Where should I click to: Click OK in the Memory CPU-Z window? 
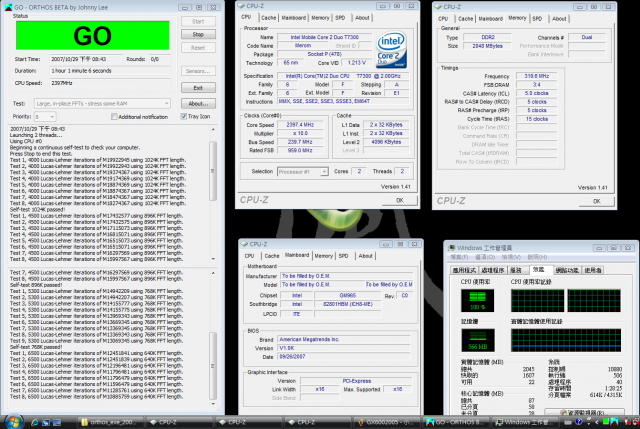coord(596,201)
